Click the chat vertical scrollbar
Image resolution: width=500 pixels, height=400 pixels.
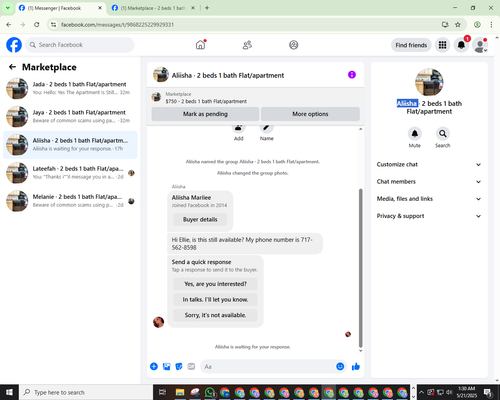(360, 268)
